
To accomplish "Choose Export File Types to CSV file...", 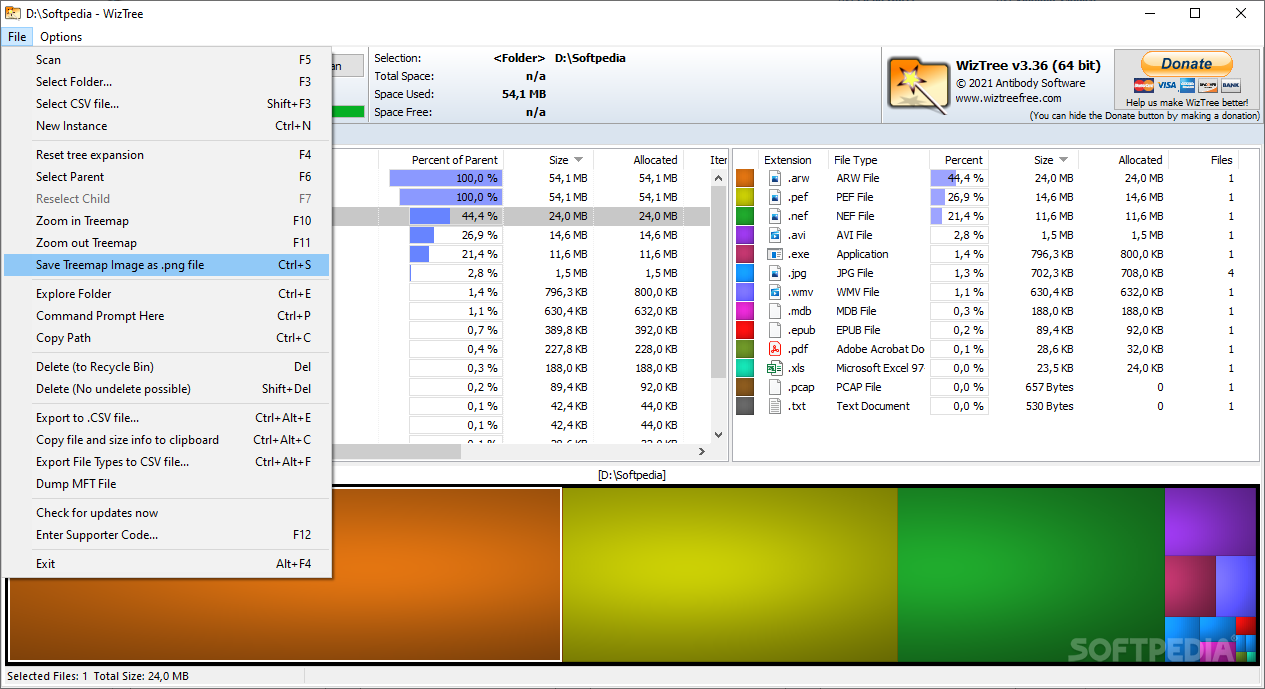I will (166, 462).
